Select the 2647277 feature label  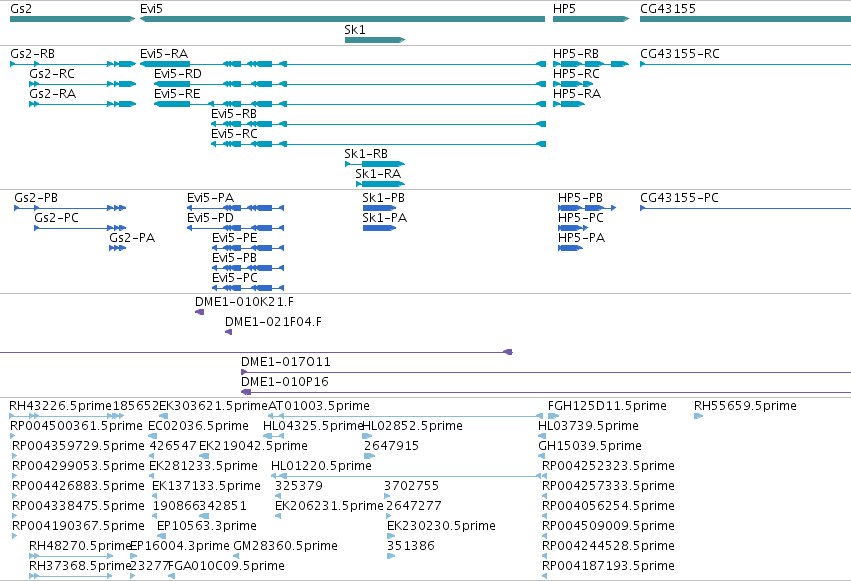point(414,507)
